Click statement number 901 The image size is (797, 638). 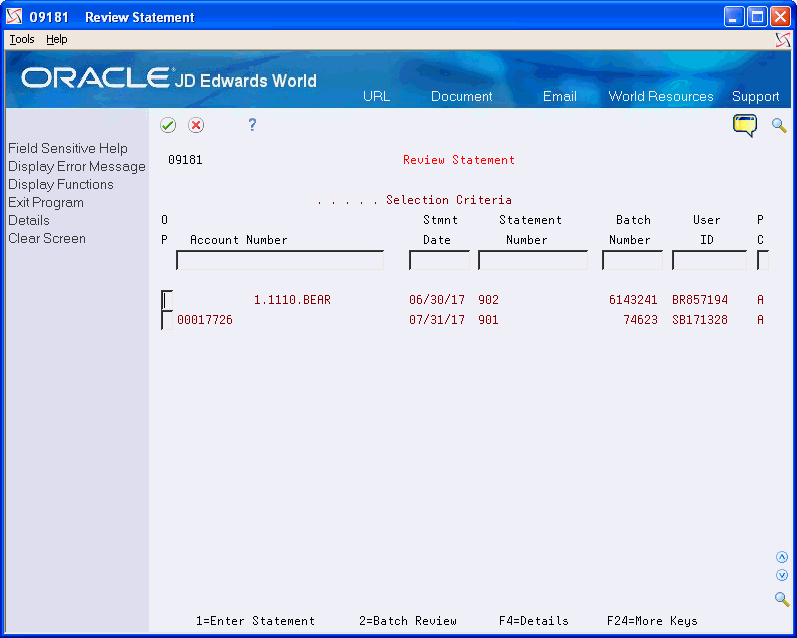coord(488,320)
